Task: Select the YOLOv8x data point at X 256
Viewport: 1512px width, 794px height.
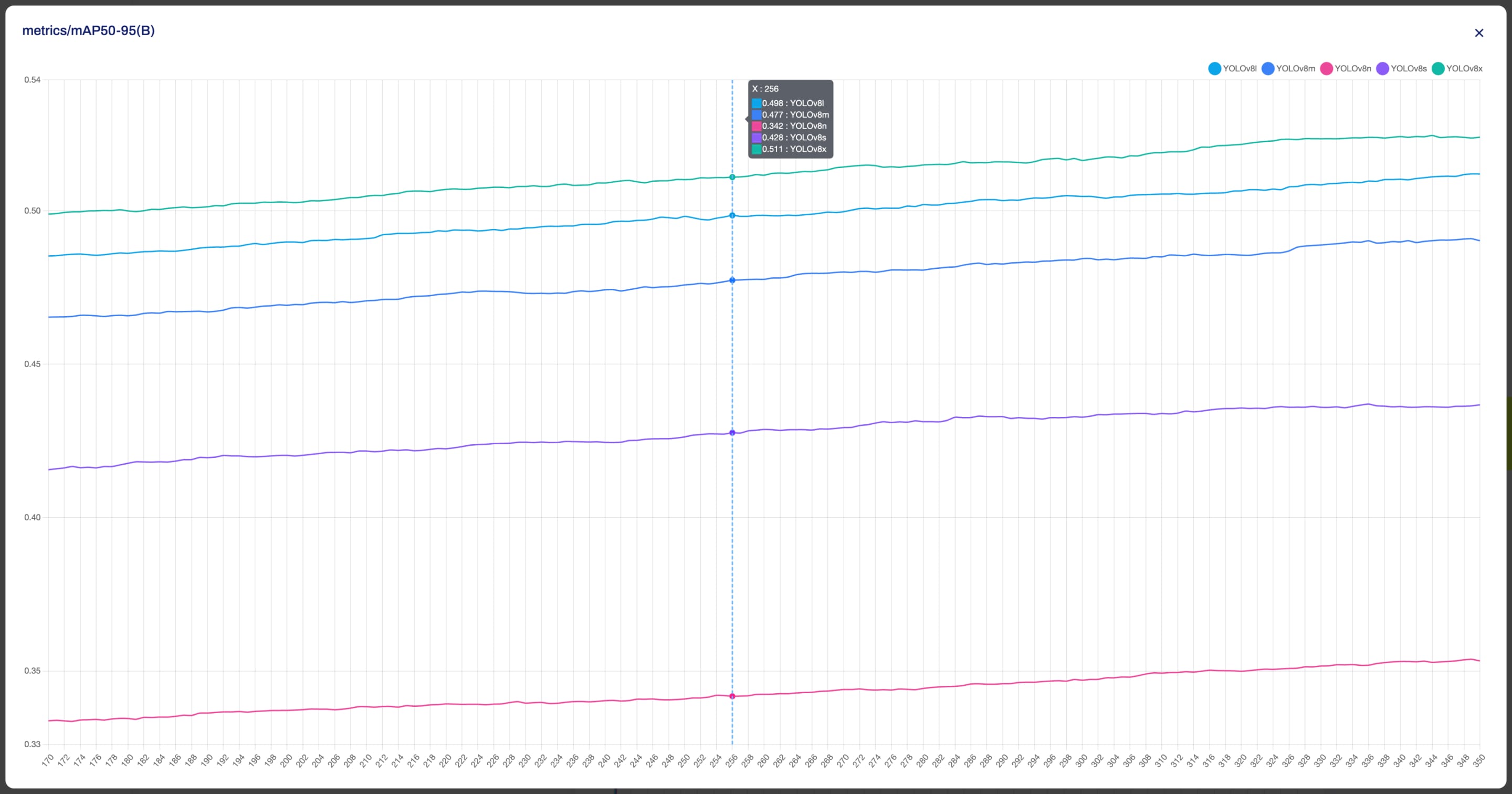Action: point(732,177)
